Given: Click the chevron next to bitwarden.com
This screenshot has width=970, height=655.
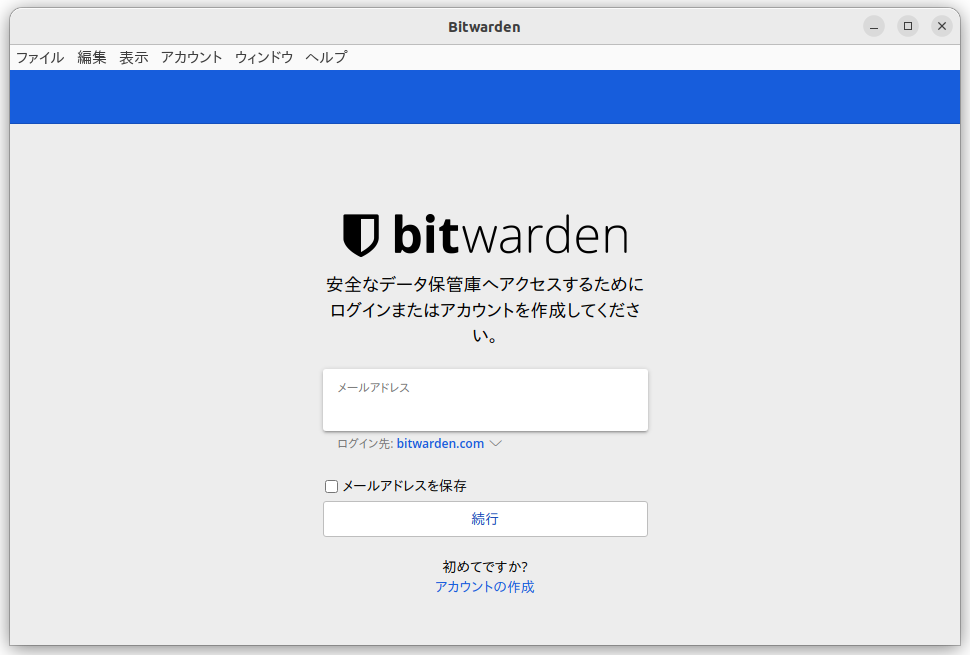Looking at the screenshot, I should tap(496, 443).
